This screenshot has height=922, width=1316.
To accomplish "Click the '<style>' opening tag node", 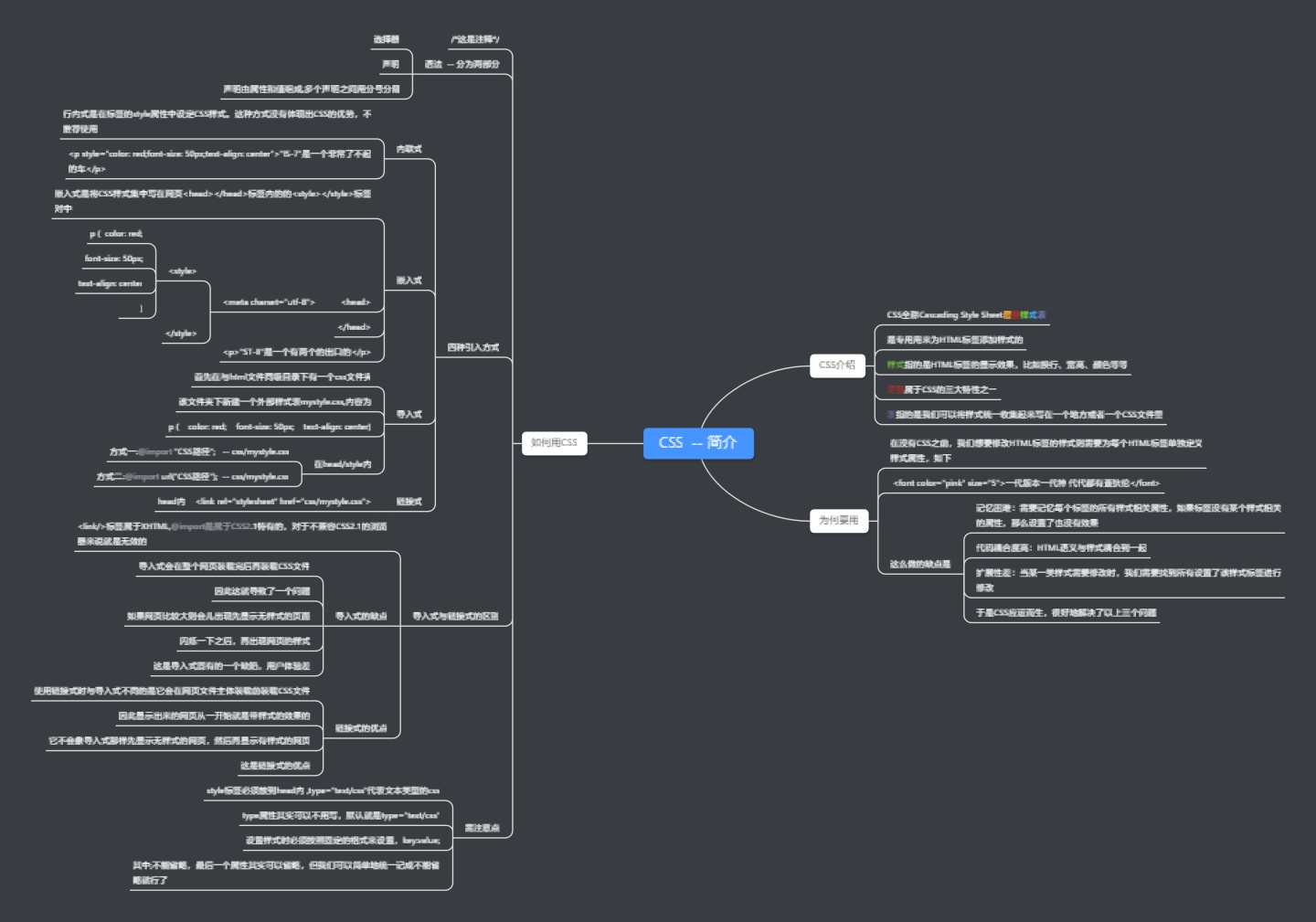I will pos(183,271).
